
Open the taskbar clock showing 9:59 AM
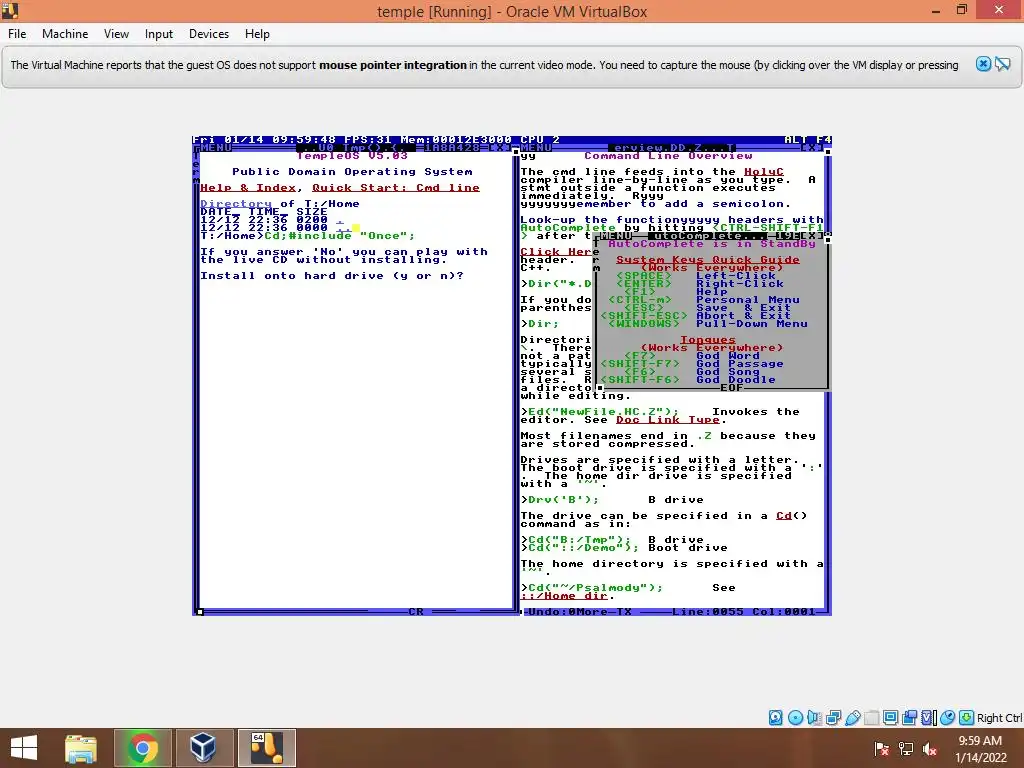[x=980, y=748]
